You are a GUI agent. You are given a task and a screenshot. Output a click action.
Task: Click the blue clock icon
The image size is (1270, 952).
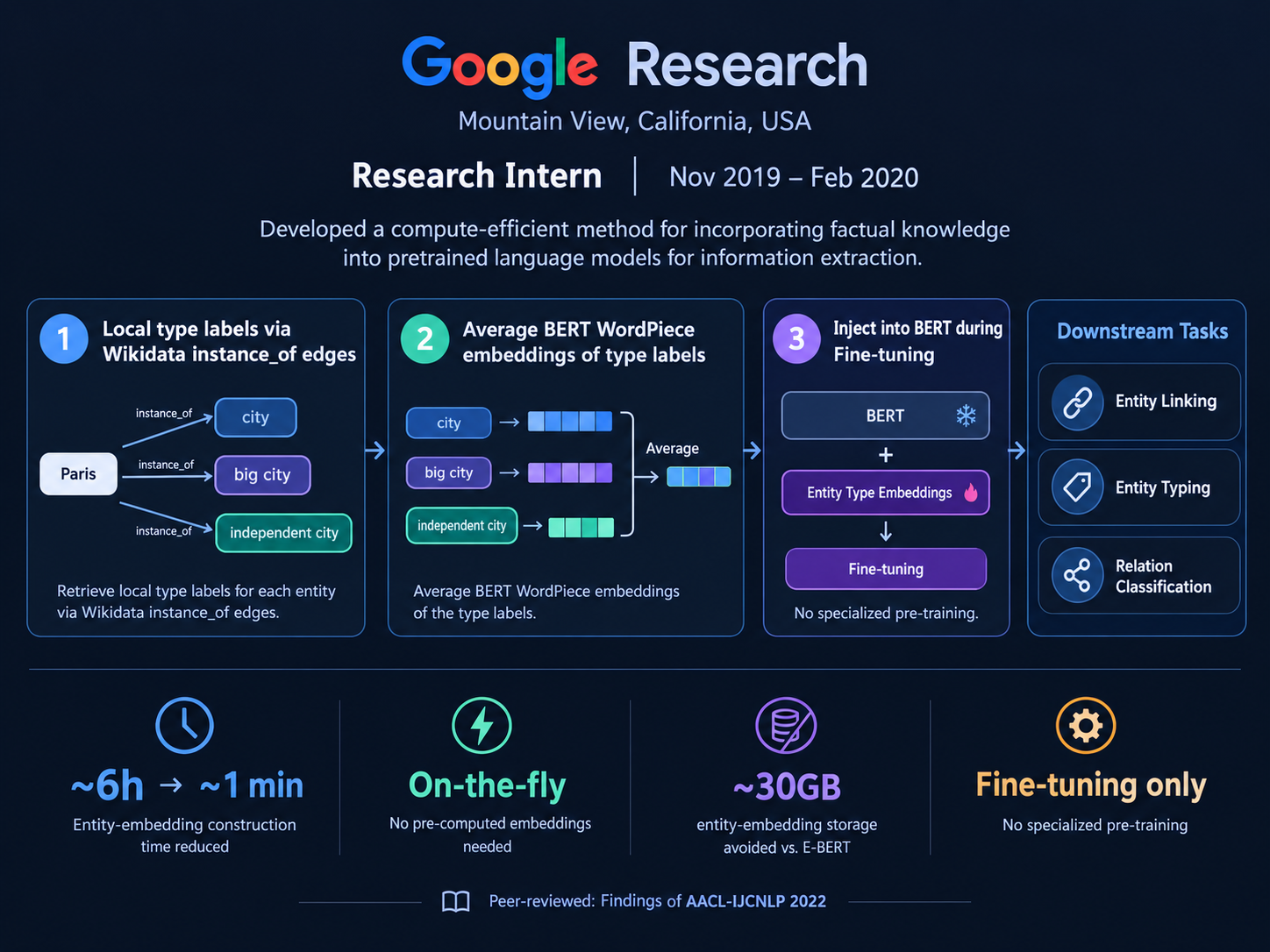coord(184,725)
